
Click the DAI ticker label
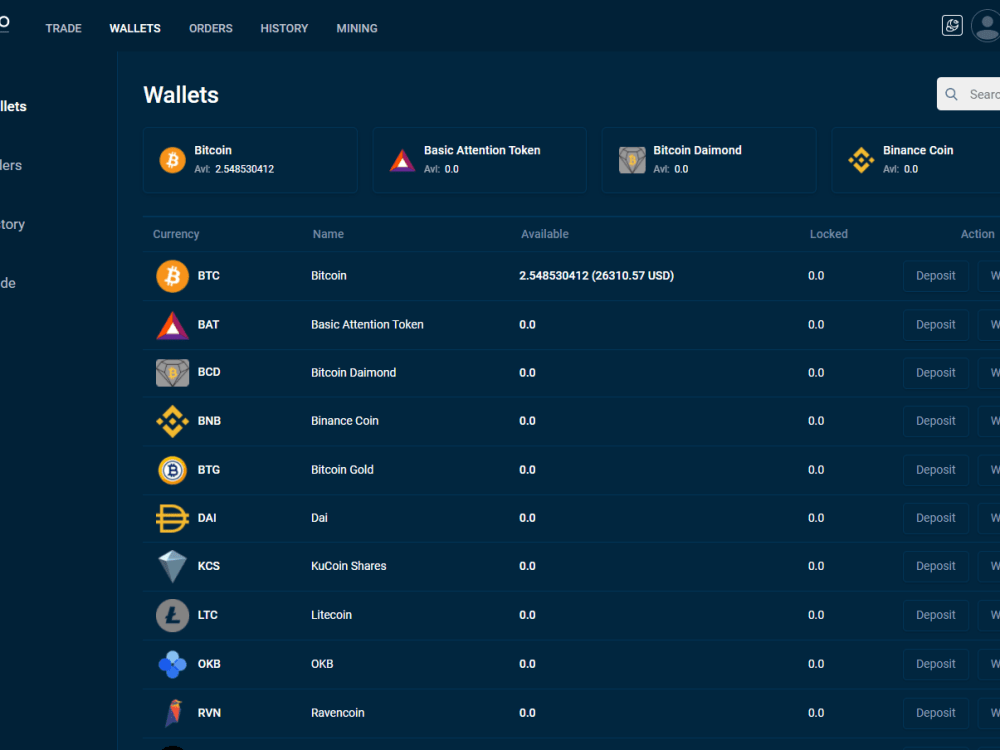(207, 518)
